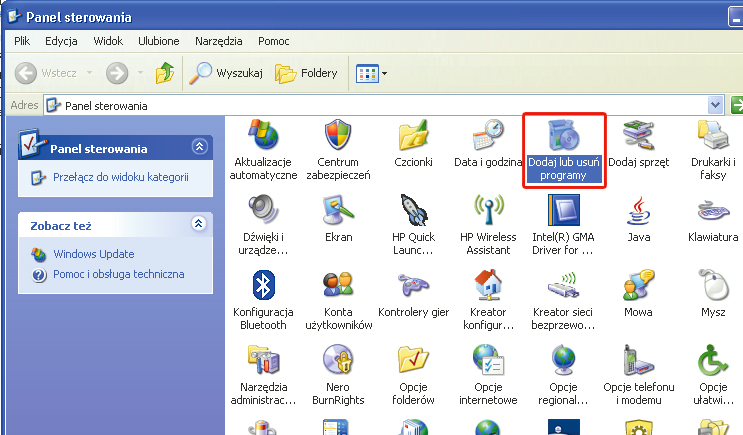Click inside the Adres address field

click(x=380, y=105)
